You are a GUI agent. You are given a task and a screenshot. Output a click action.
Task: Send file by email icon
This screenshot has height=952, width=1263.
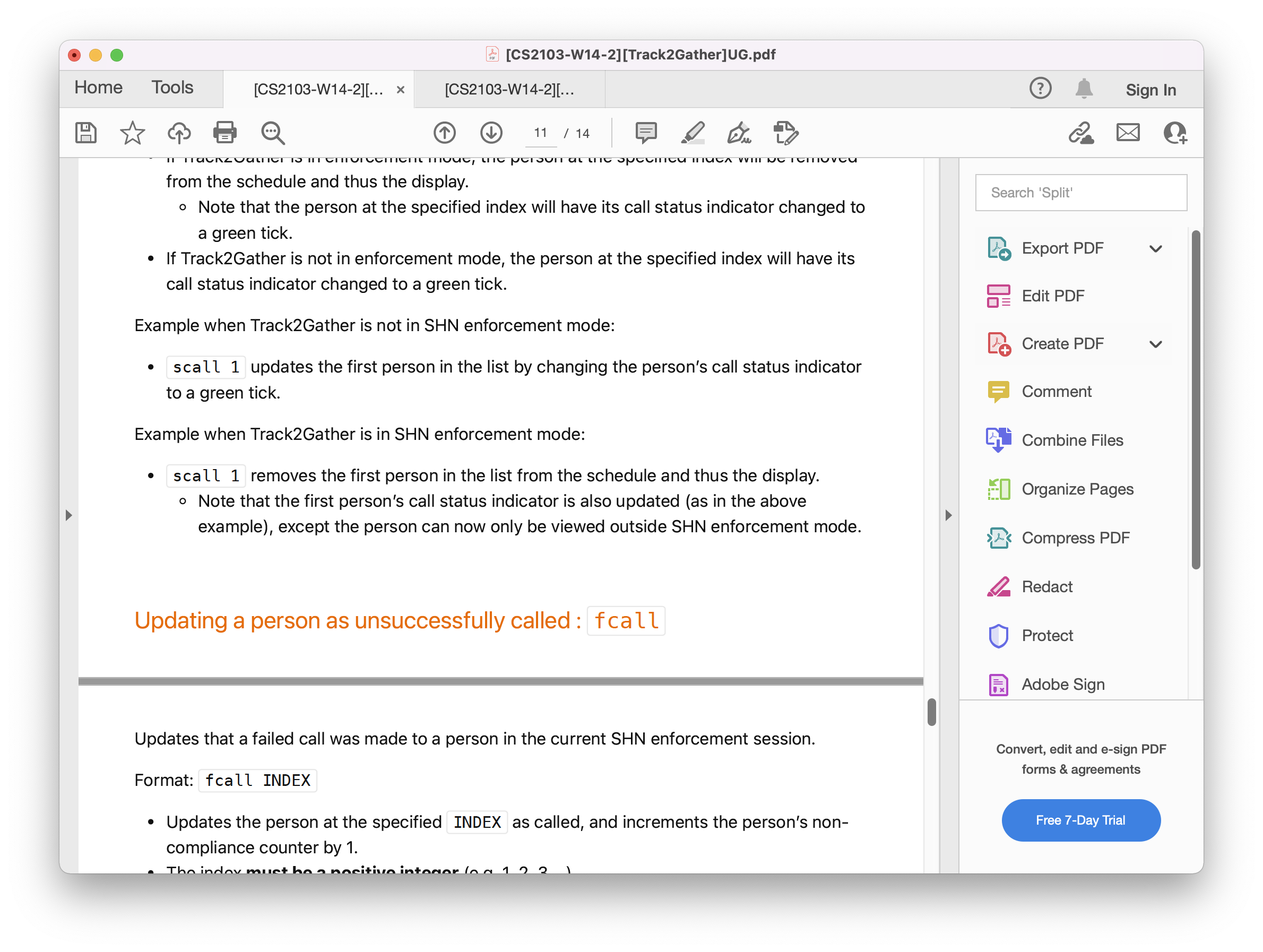[1128, 133]
